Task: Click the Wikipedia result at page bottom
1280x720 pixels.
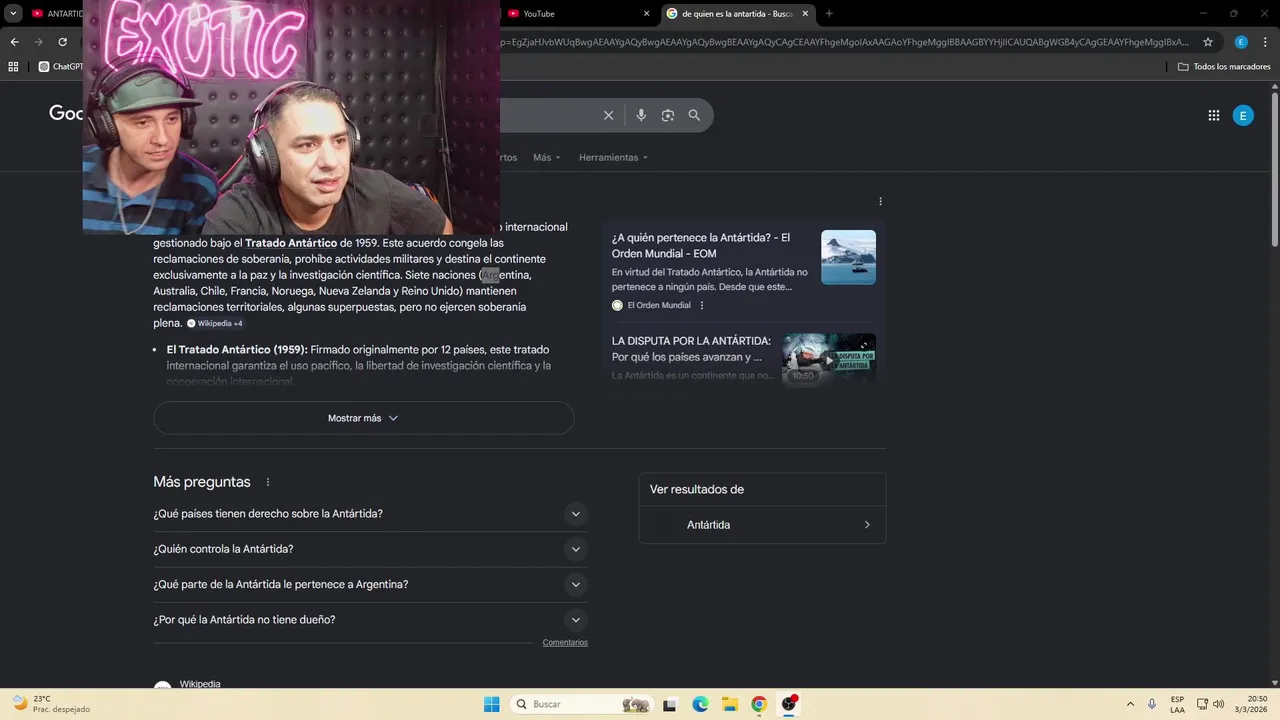Action: click(199, 684)
